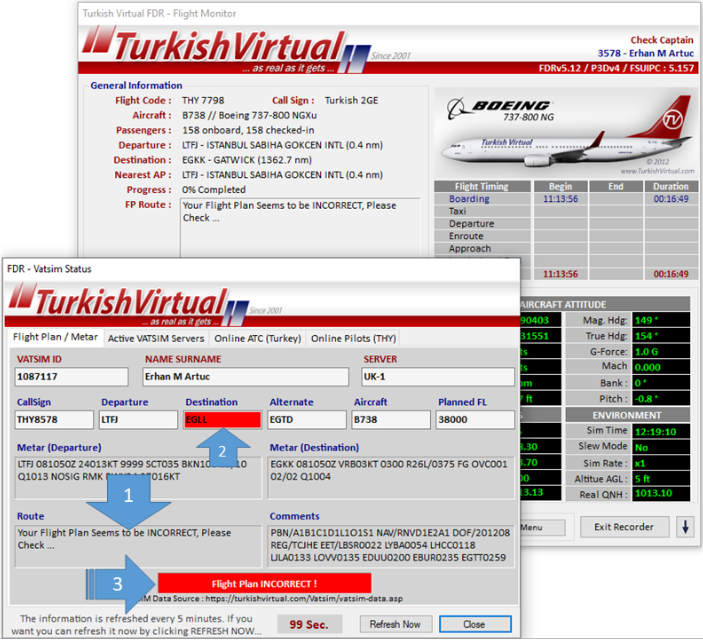The width and height of the screenshot is (703, 640).
Task: Click the Real QNH value 1013.10
Action: coord(661,494)
